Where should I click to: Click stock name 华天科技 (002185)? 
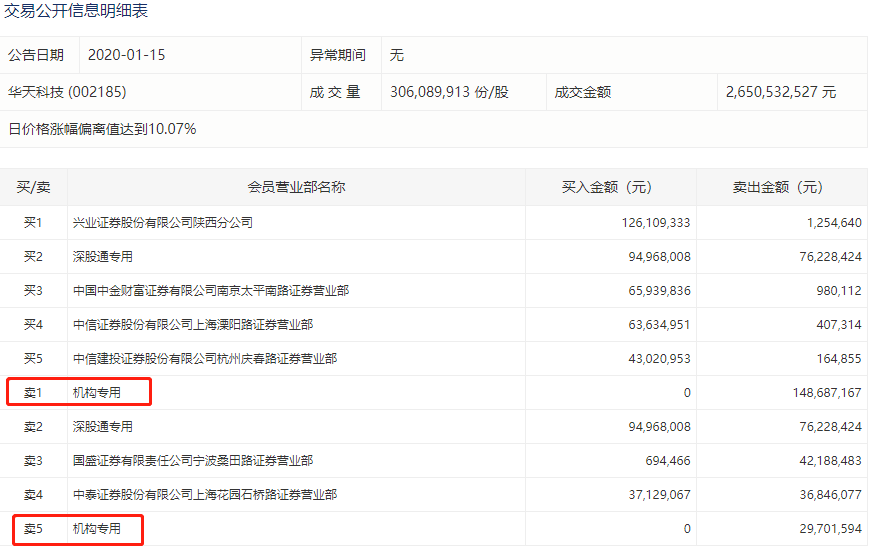(x=67, y=92)
